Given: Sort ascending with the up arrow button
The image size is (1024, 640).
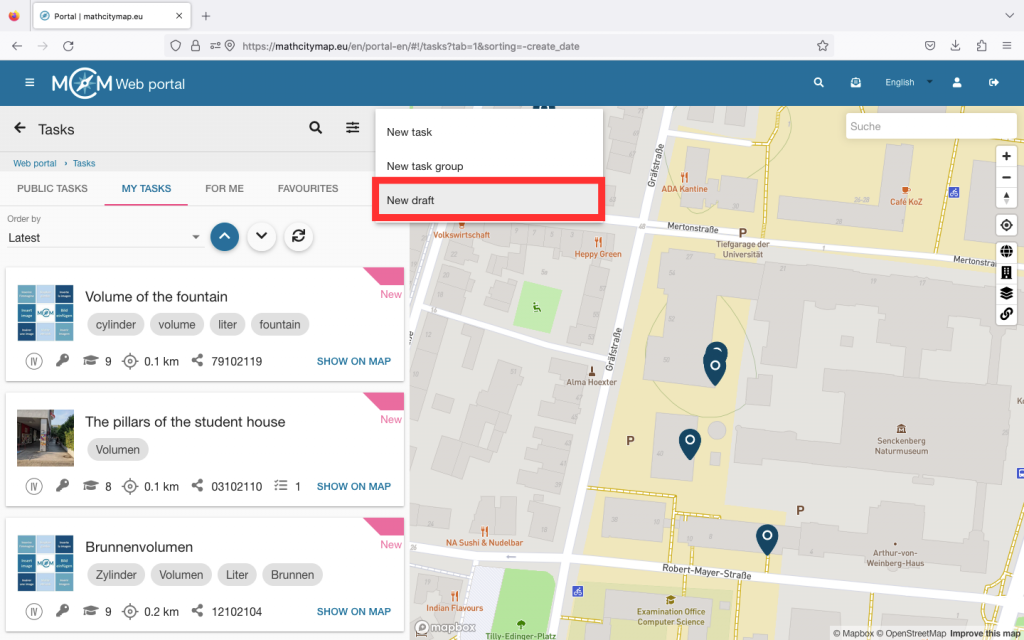Looking at the screenshot, I should pos(225,236).
